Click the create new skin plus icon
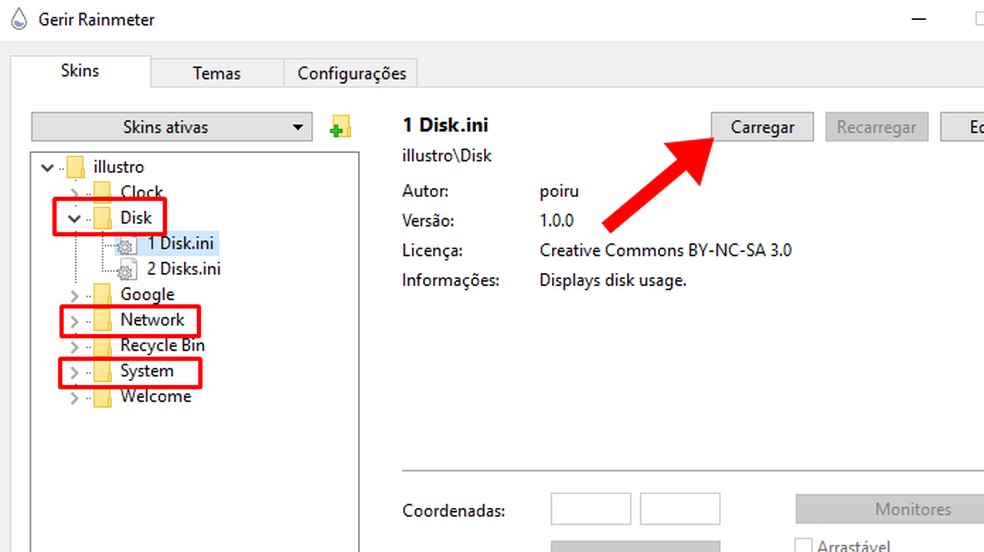Screen dimensions: 984x552 pyautogui.click(x=340, y=127)
